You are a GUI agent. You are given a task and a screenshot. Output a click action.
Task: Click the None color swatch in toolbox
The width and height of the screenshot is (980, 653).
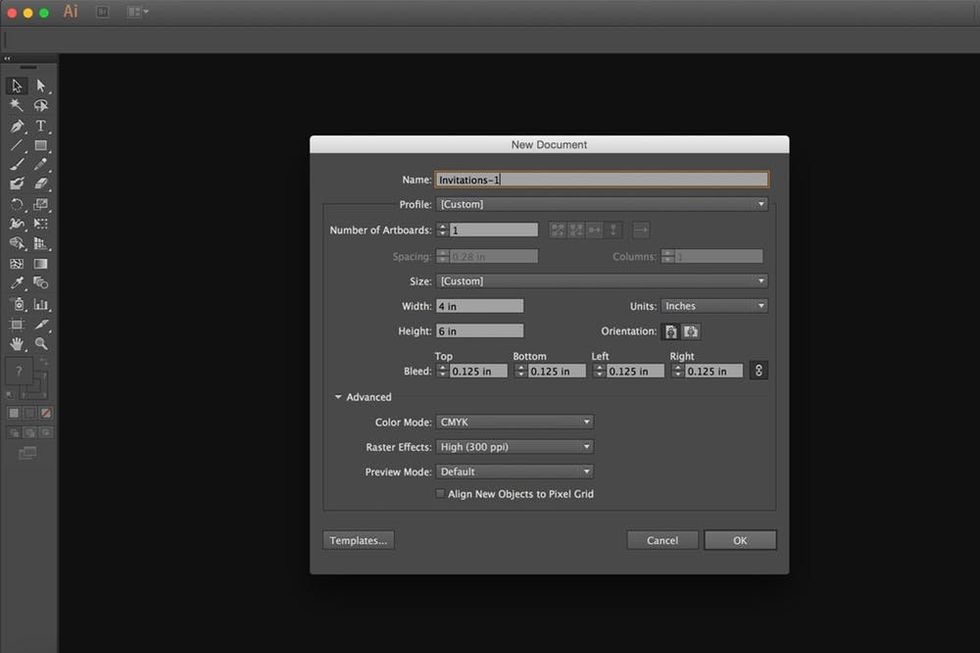pos(46,413)
